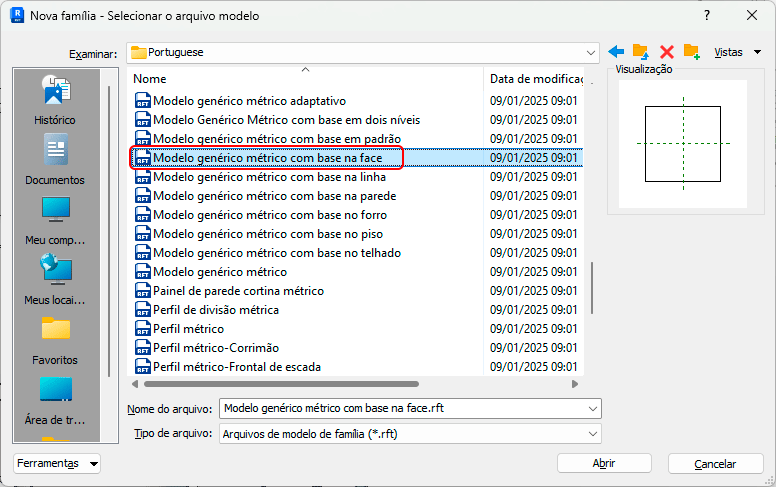This screenshot has height=487, width=776.
Task: Select Modelo genérico métrico com base no forro
Action: click(270, 215)
